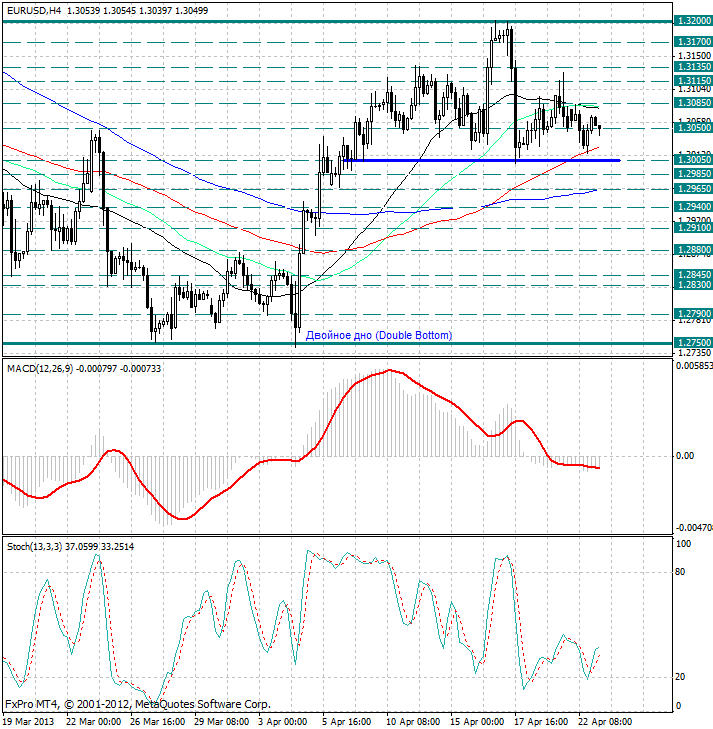Image resolution: width=713 pixels, height=729 pixels.
Task: Select the 1.28450 price level label
Action: tap(693, 275)
